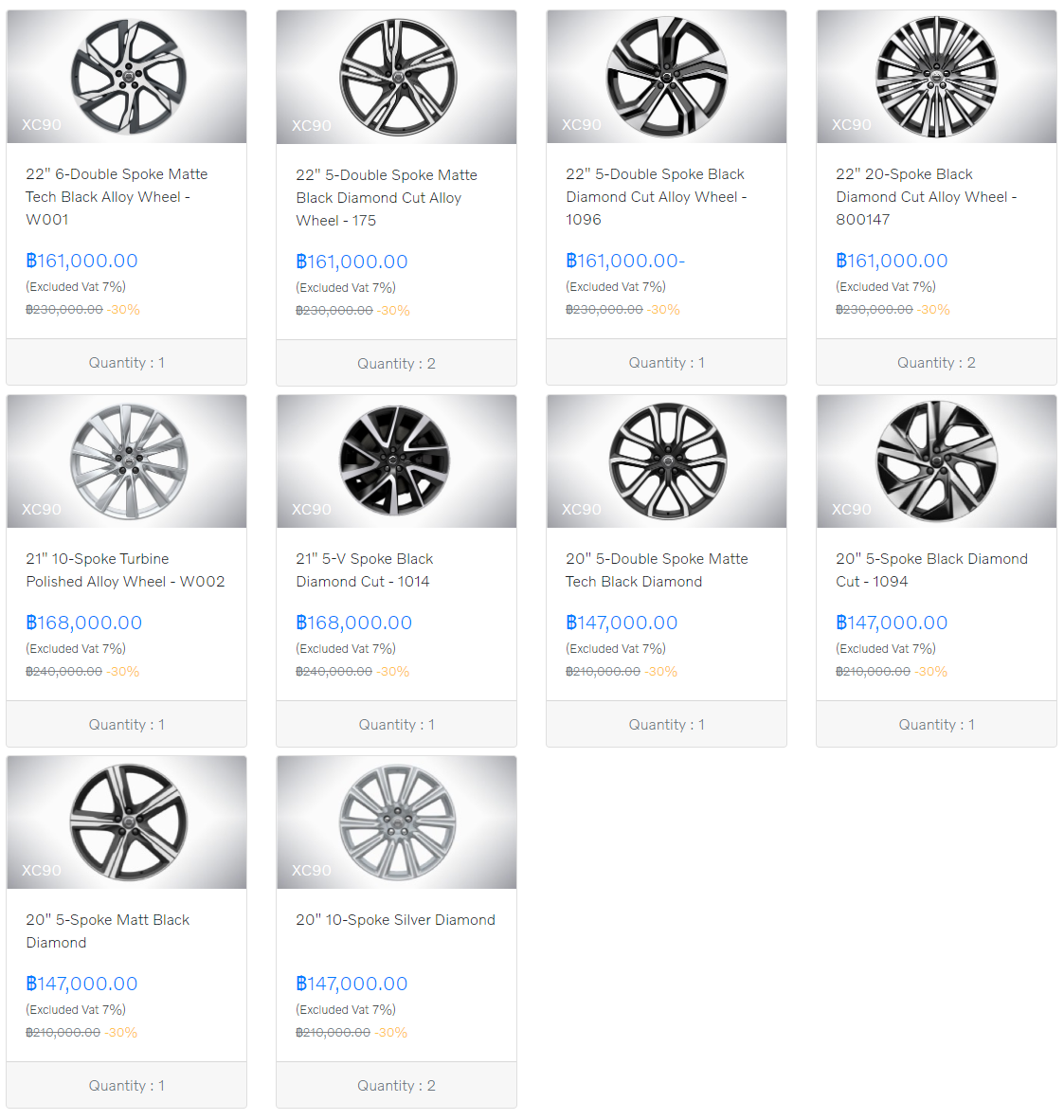Open the 20" 10-Spoke Silver Diamond wheel image

(396, 822)
